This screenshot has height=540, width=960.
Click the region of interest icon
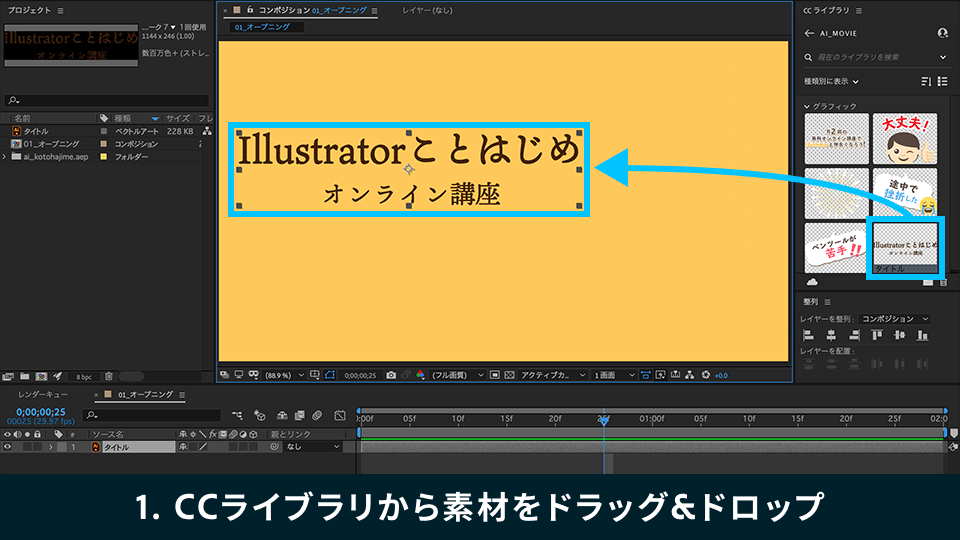(x=495, y=375)
